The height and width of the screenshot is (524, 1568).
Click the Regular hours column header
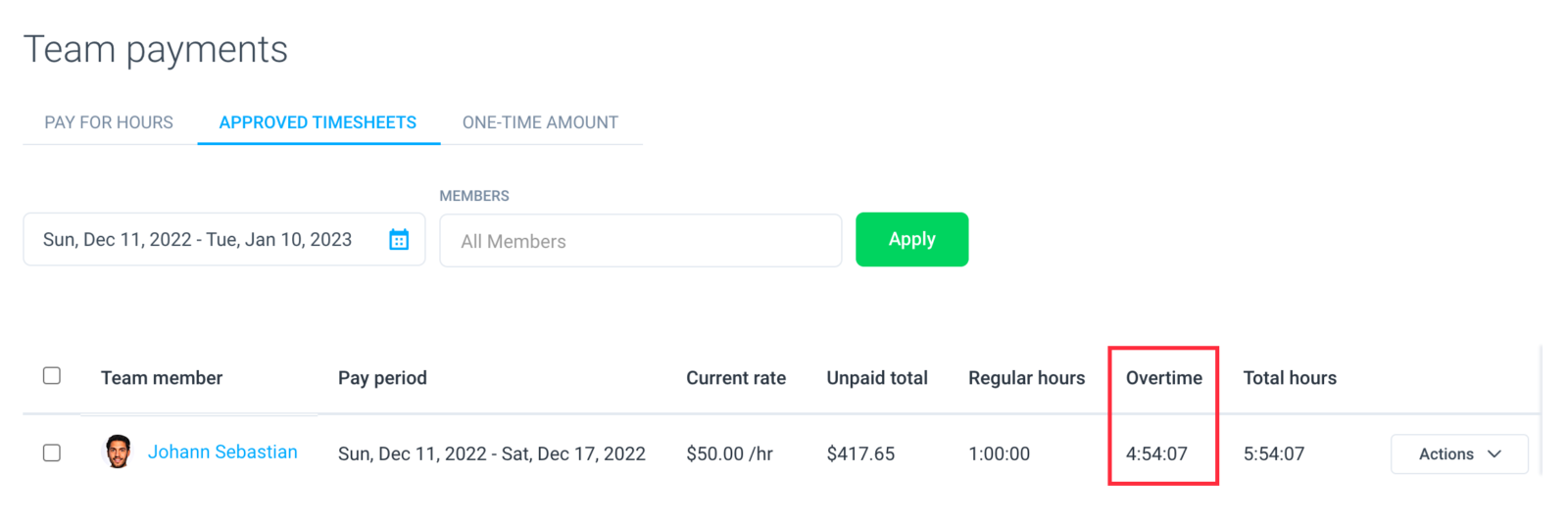pos(1026,378)
